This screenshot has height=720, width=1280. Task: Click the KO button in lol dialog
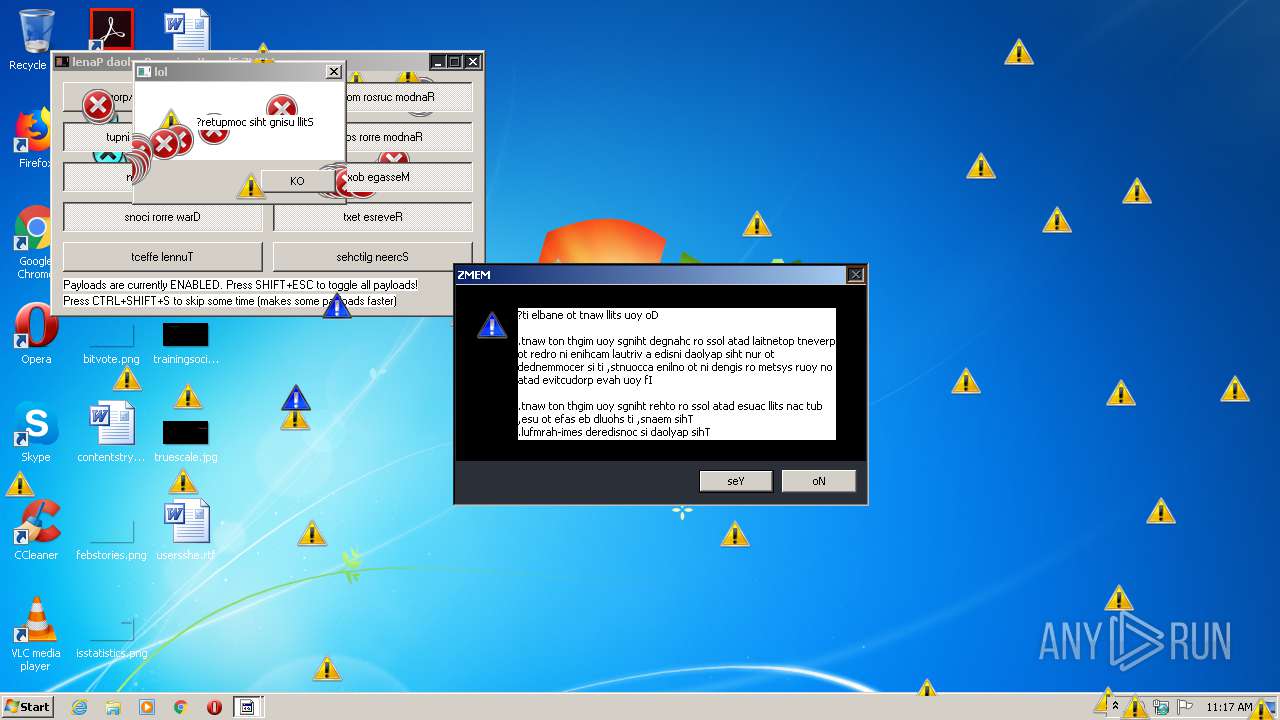[x=297, y=181]
